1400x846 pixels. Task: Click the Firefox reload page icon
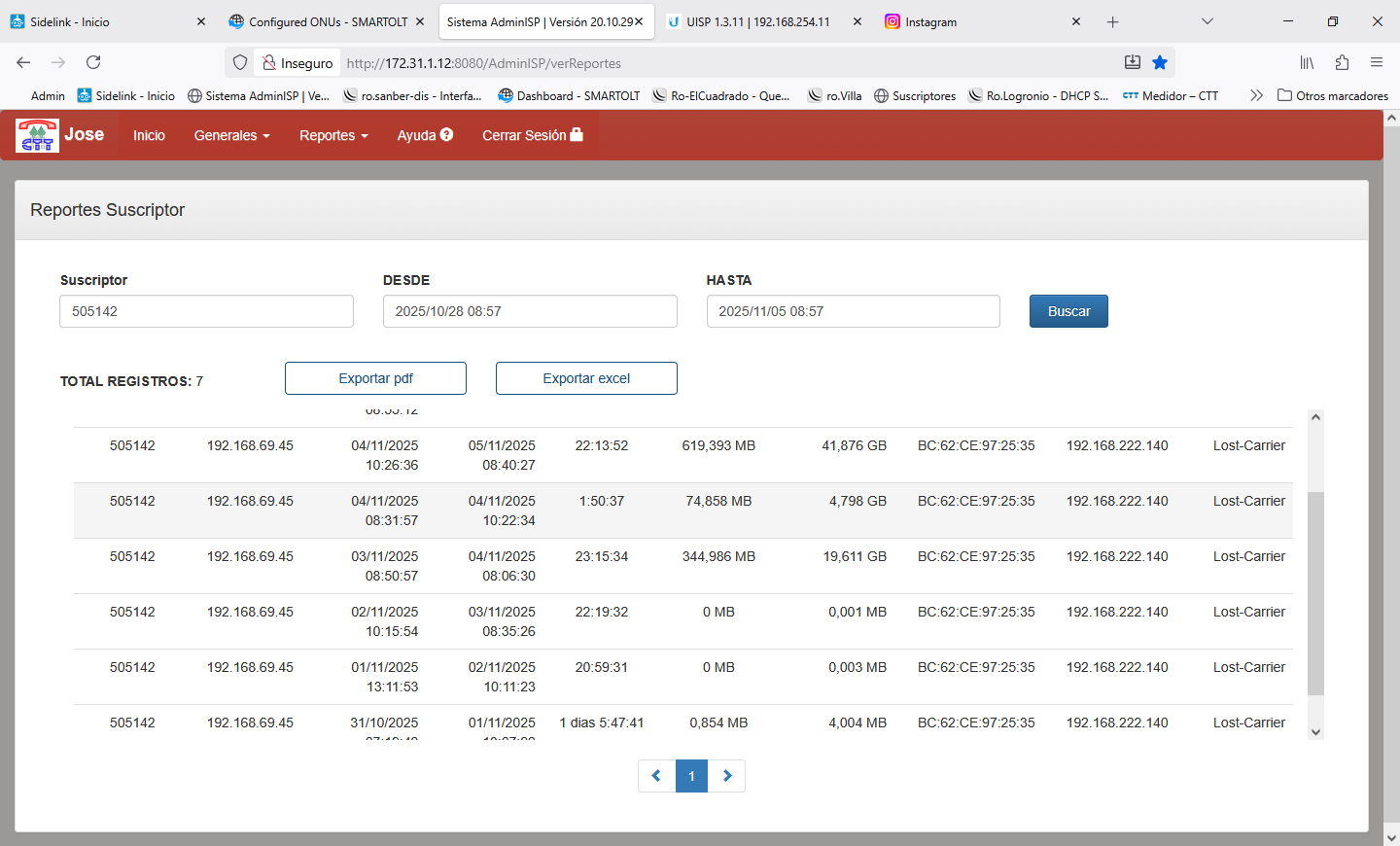[x=93, y=62]
